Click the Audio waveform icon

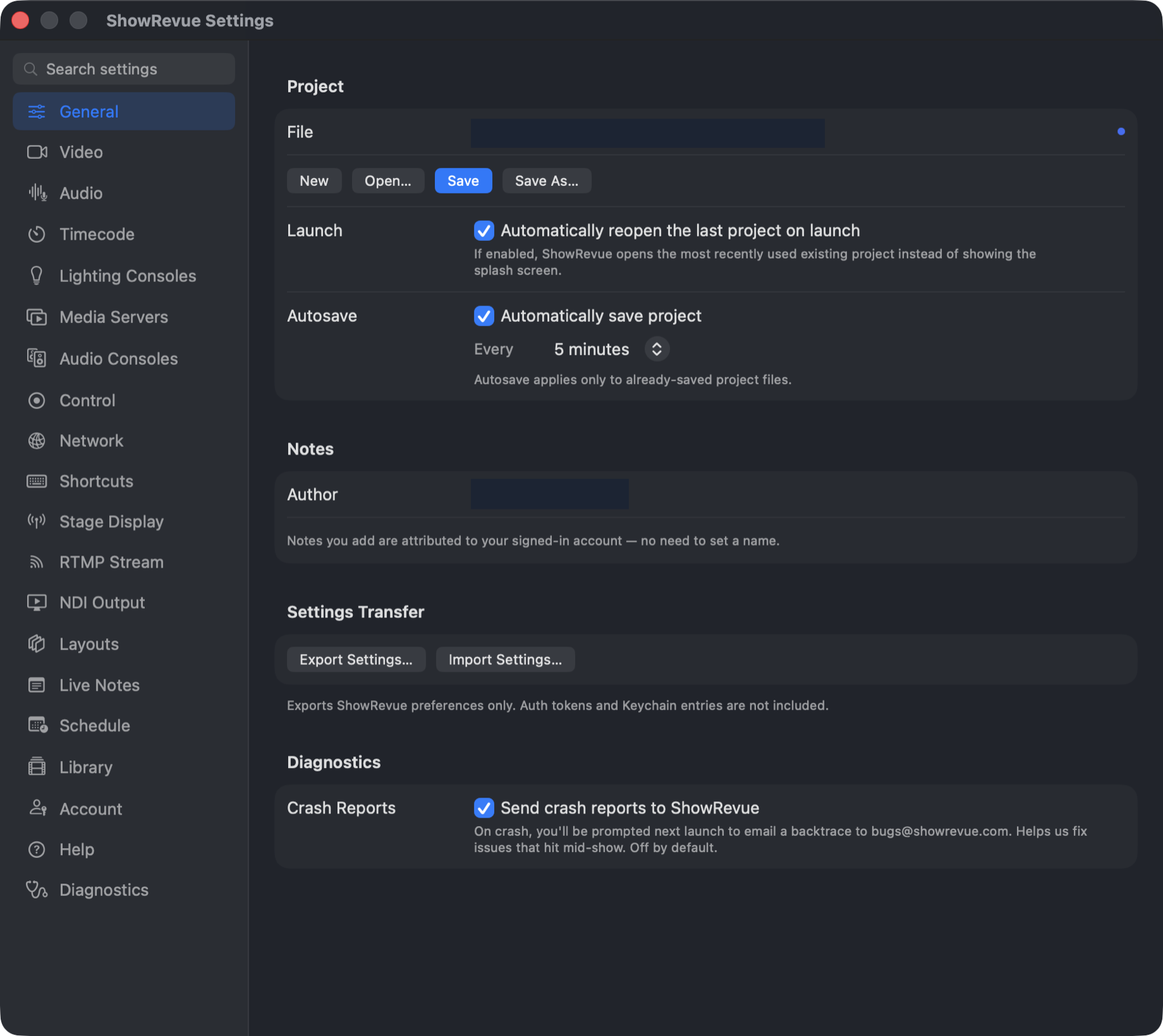pyautogui.click(x=37, y=193)
